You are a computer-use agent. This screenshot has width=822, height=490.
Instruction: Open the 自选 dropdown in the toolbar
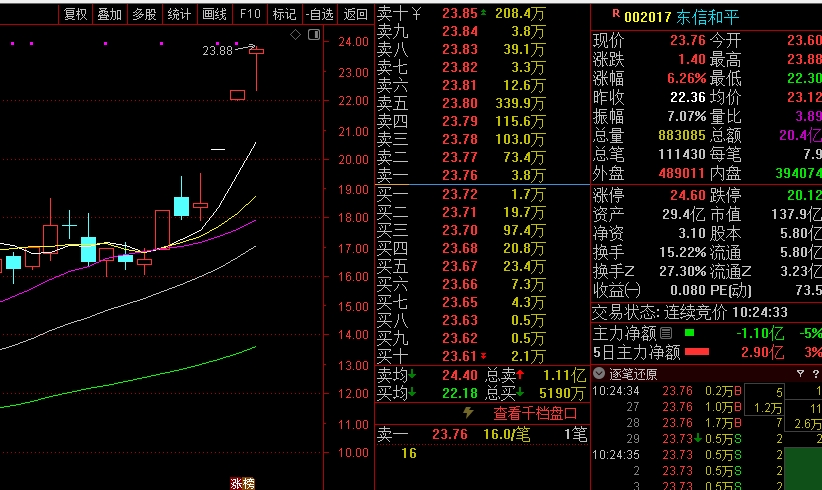click(x=319, y=14)
